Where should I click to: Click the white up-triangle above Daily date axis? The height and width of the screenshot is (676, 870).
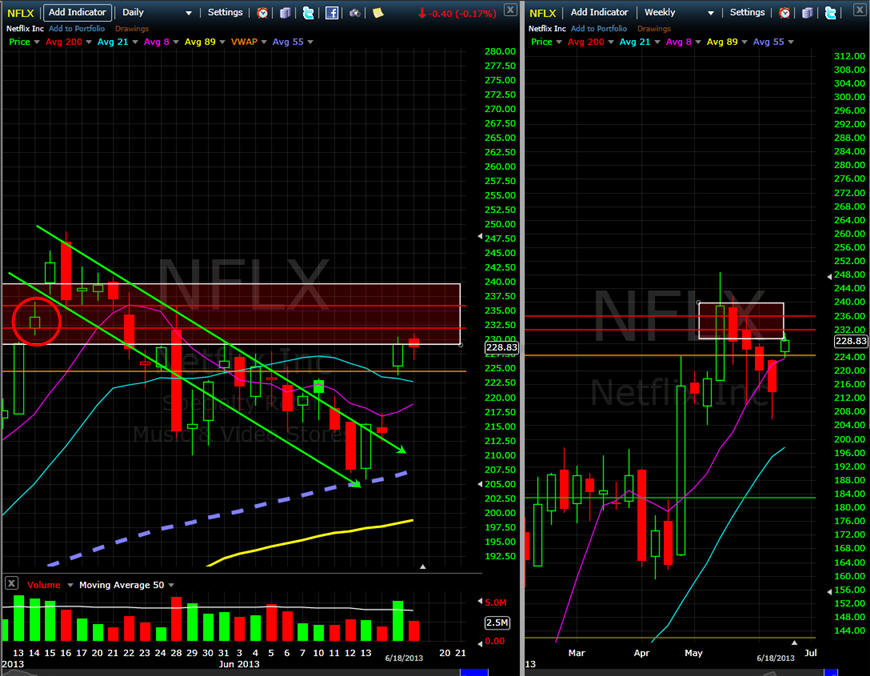(x=423, y=567)
